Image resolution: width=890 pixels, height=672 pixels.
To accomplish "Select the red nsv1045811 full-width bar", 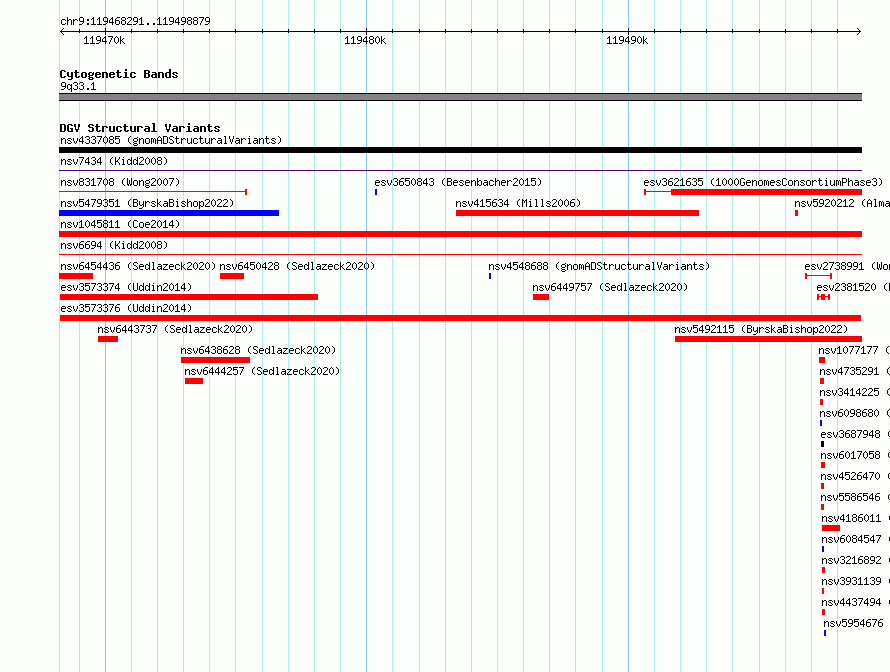I will 460,234.
